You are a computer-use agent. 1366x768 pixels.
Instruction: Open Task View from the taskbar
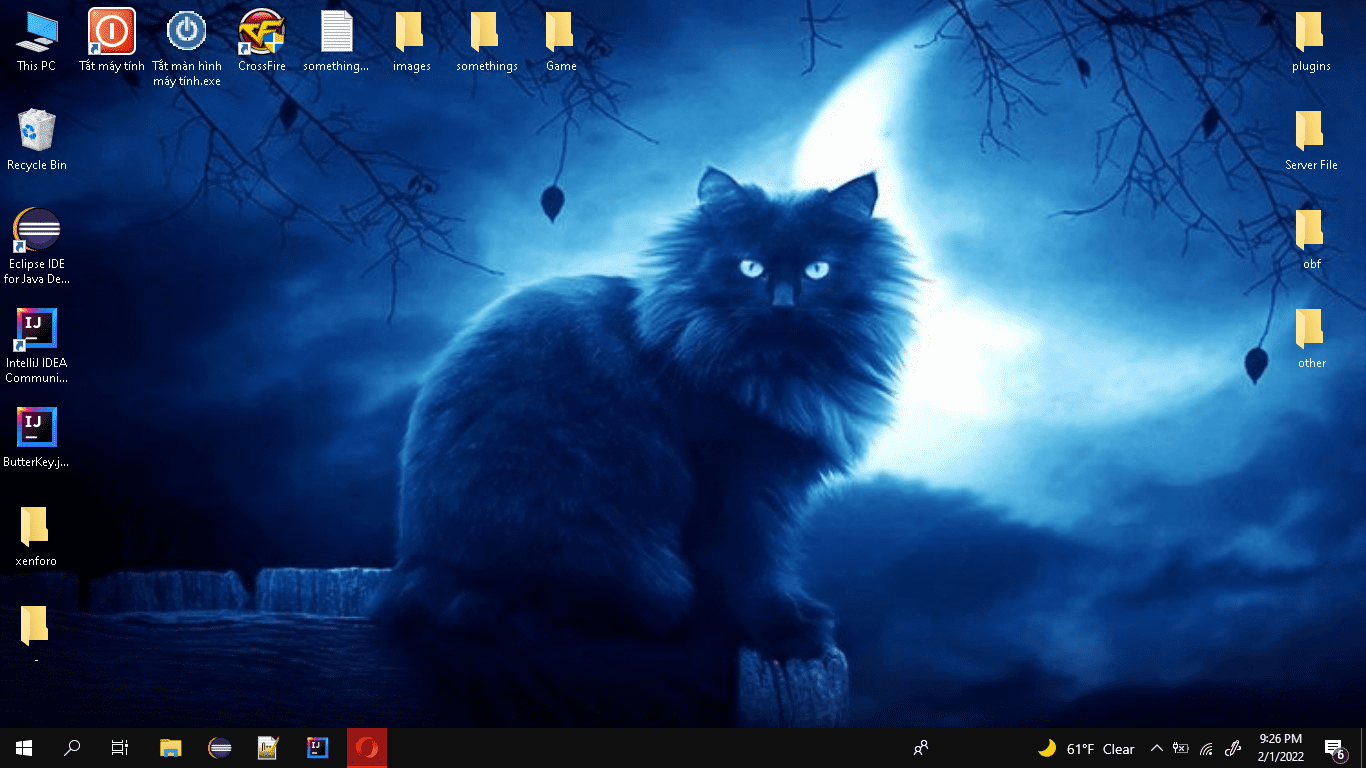(120, 748)
